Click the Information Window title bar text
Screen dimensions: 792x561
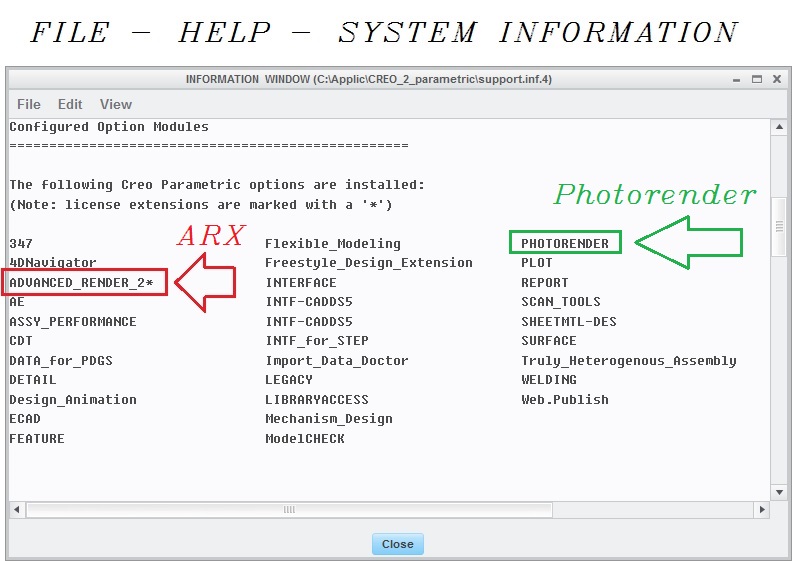coord(369,79)
